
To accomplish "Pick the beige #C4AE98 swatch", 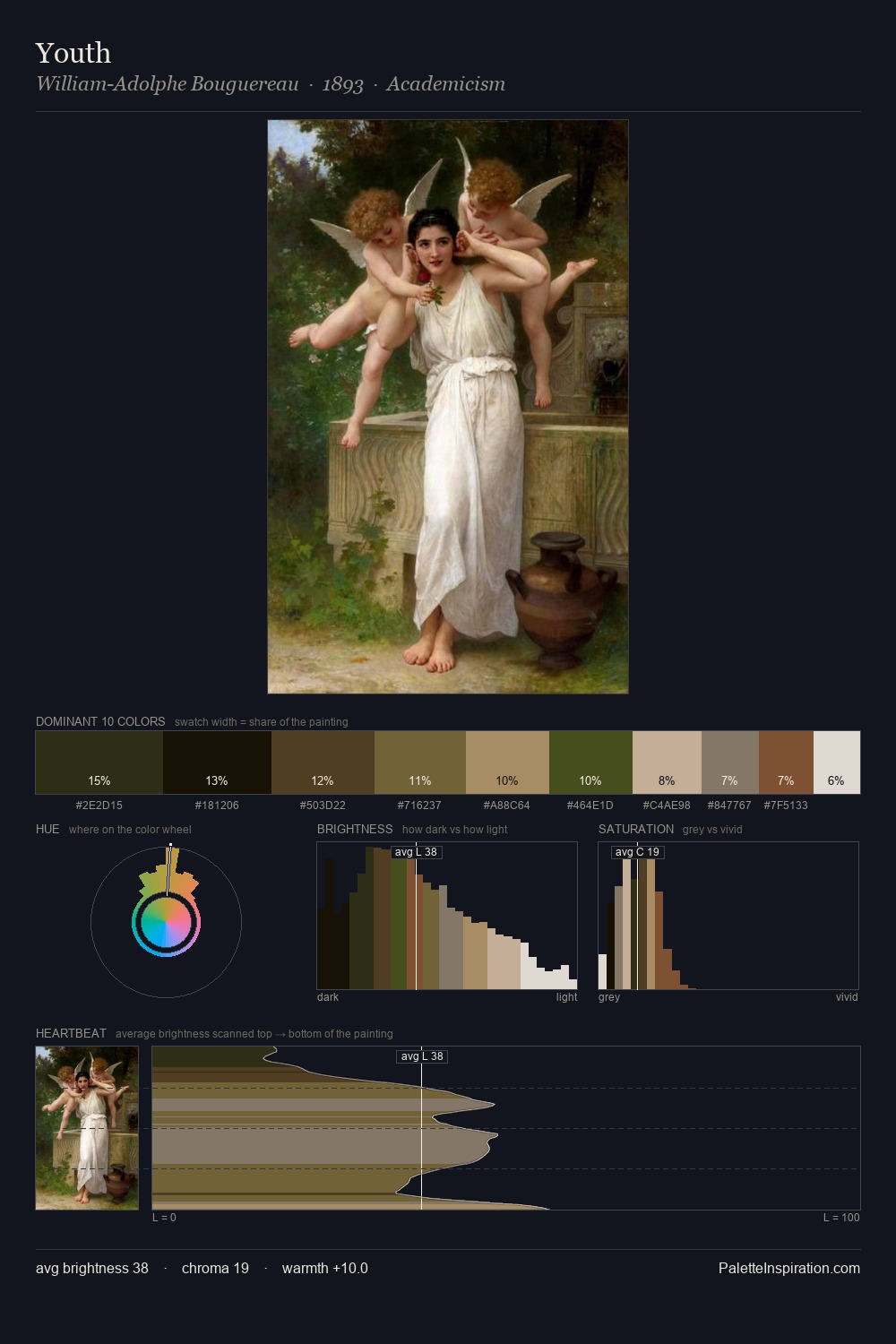I will tap(667, 762).
